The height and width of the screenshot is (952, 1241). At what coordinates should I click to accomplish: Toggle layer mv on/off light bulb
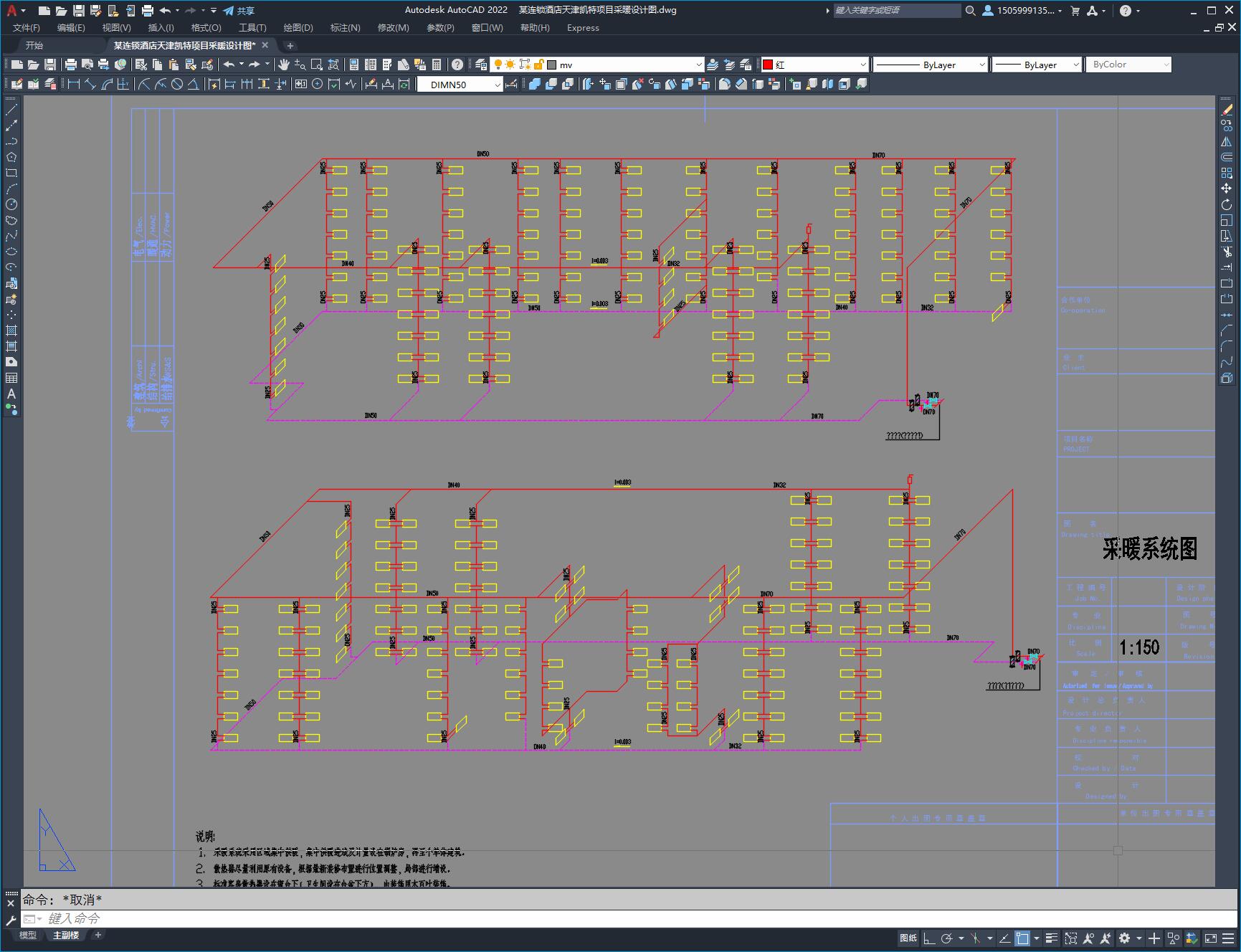(498, 65)
